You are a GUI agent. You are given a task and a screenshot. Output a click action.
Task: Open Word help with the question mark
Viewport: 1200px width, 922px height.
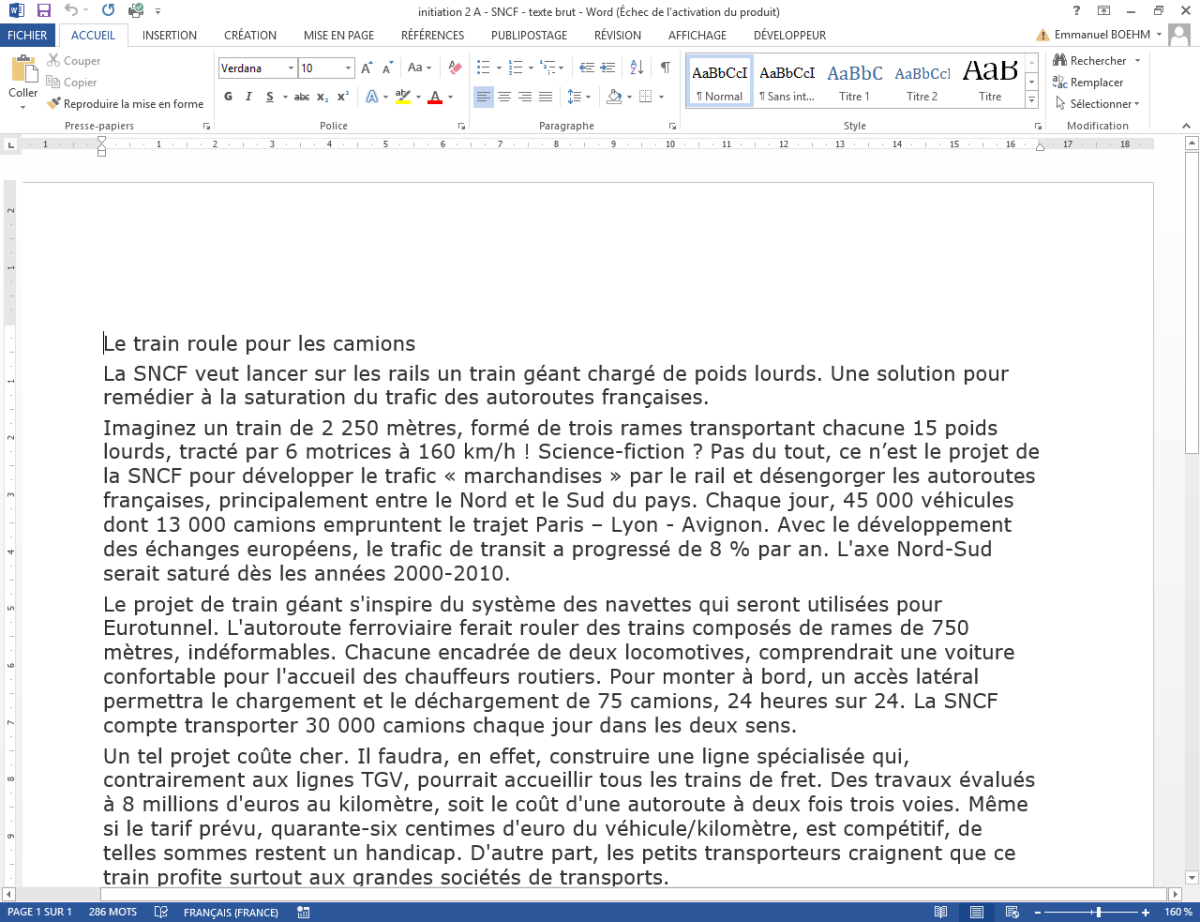pos(1076,11)
